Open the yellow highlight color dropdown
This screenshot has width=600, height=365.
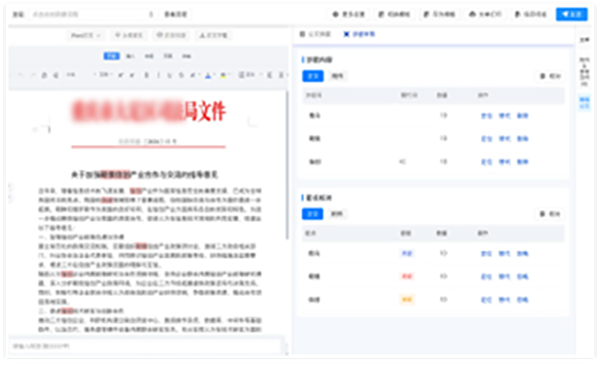click(224, 75)
